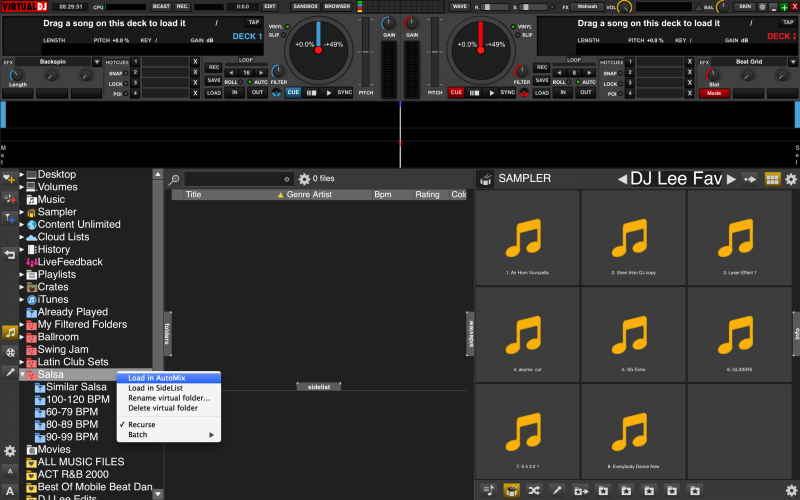Open browser options gear next to file count

coord(304,179)
